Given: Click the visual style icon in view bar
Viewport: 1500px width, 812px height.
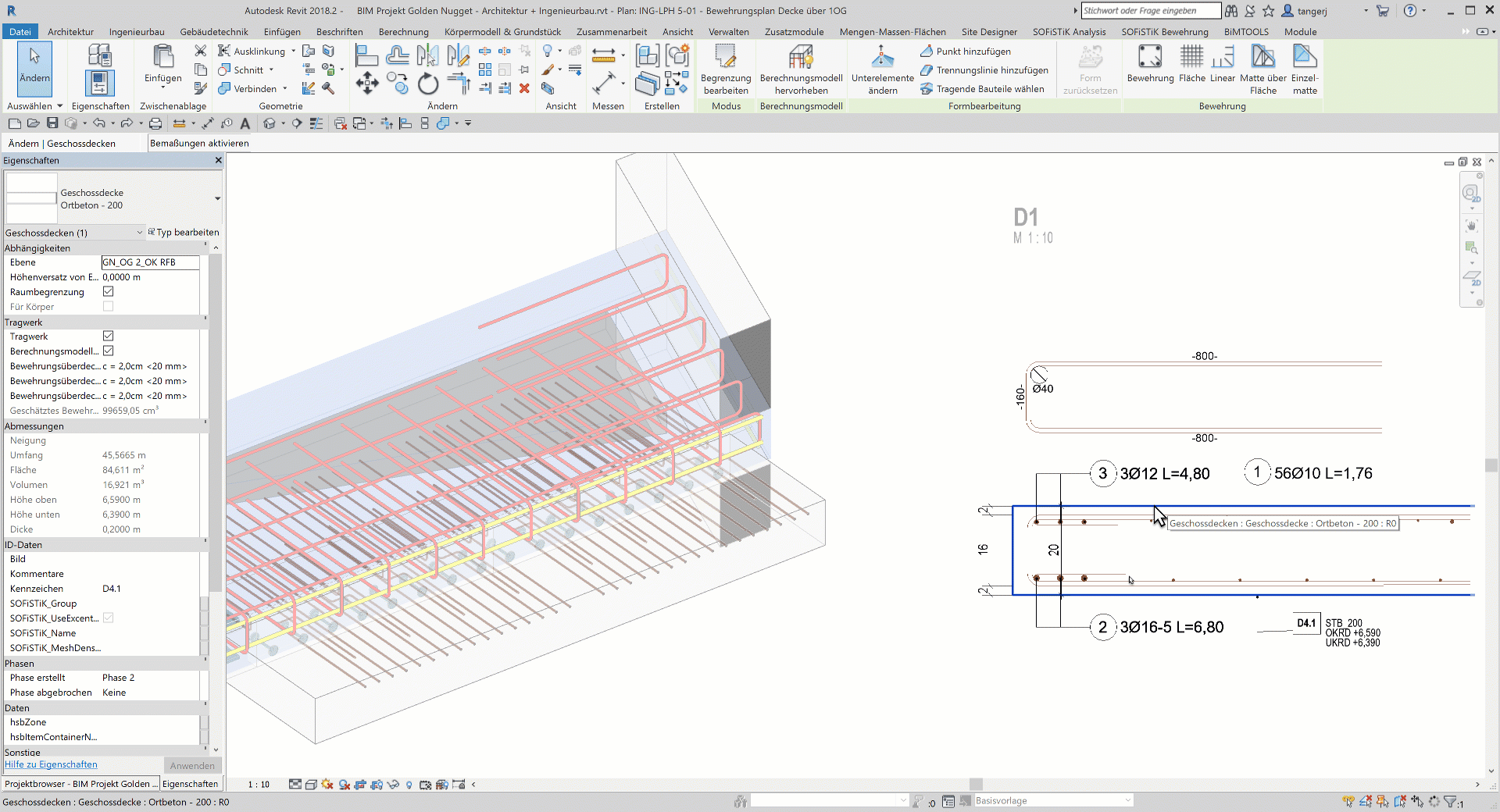Looking at the screenshot, I should [311, 785].
